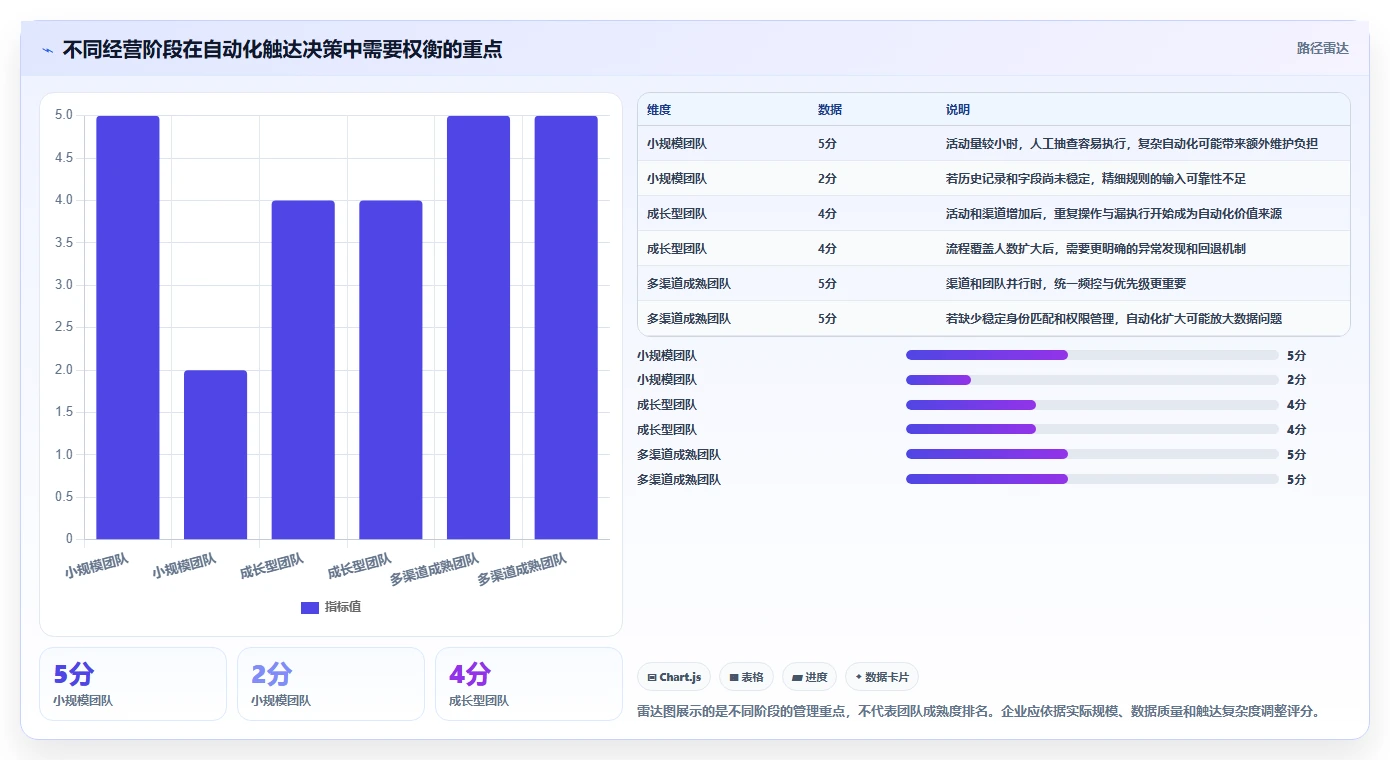
Task: Click the 4分 cell in the 异常发现 table row
Action: point(827,248)
